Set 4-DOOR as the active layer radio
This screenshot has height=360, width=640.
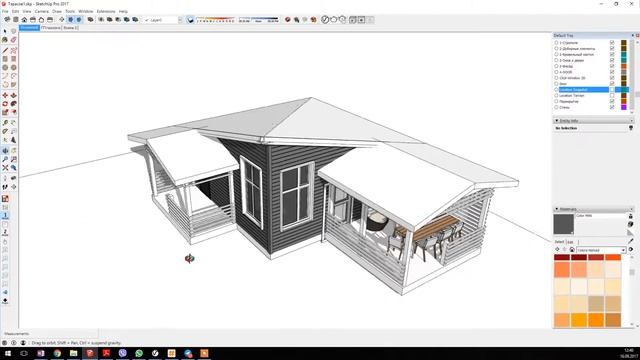(x=556, y=72)
